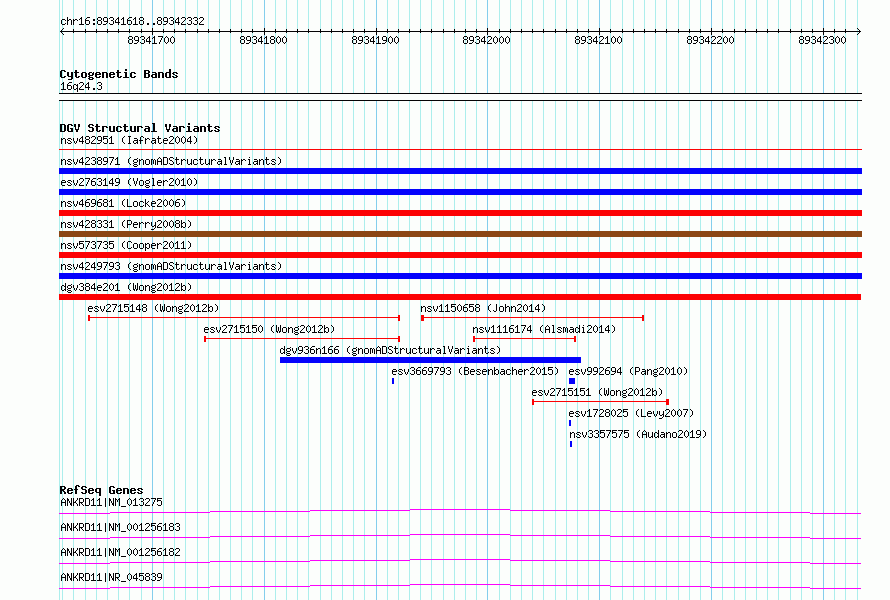Select the nsv1116174 red span line
The height and width of the screenshot is (600, 890).
[x=524, y=339]
